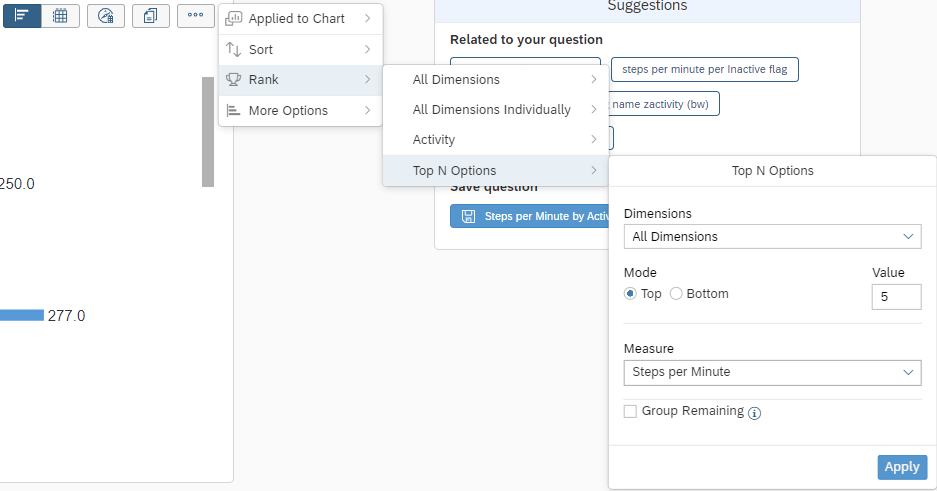Select the Bottom radio button

(676, 294)
